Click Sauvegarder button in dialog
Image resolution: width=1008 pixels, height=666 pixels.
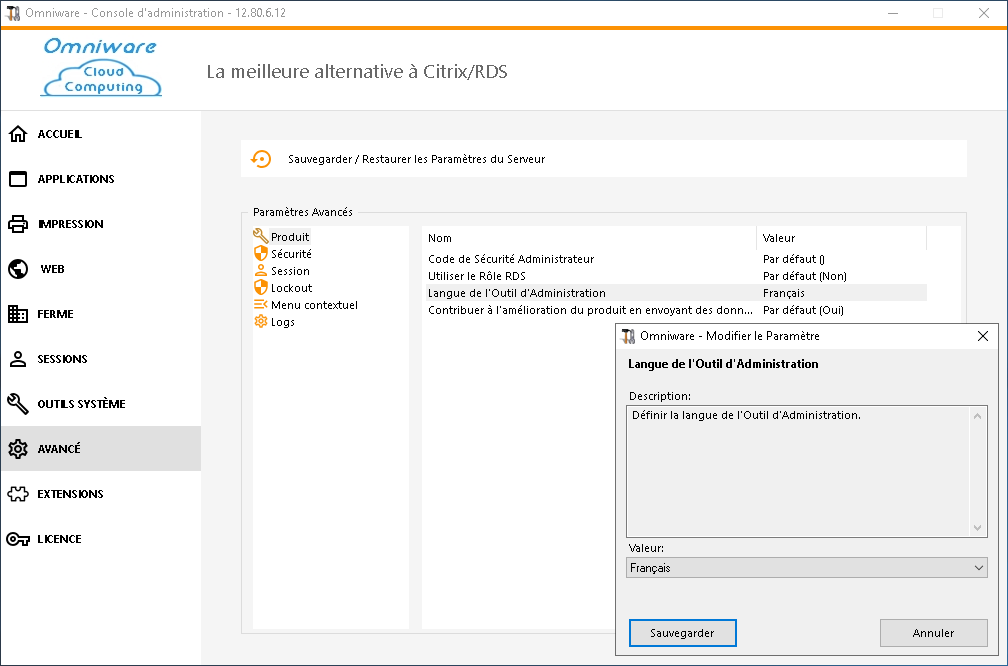click(x=682, y=633)
